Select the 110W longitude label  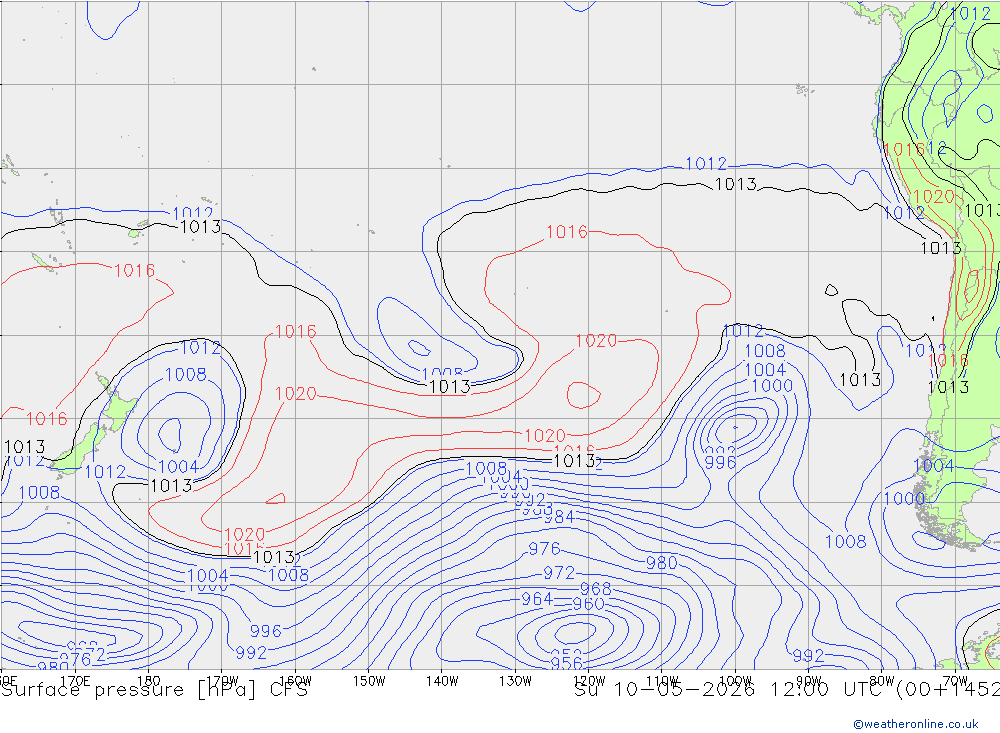pyautogui.click(x=662, y=681)
